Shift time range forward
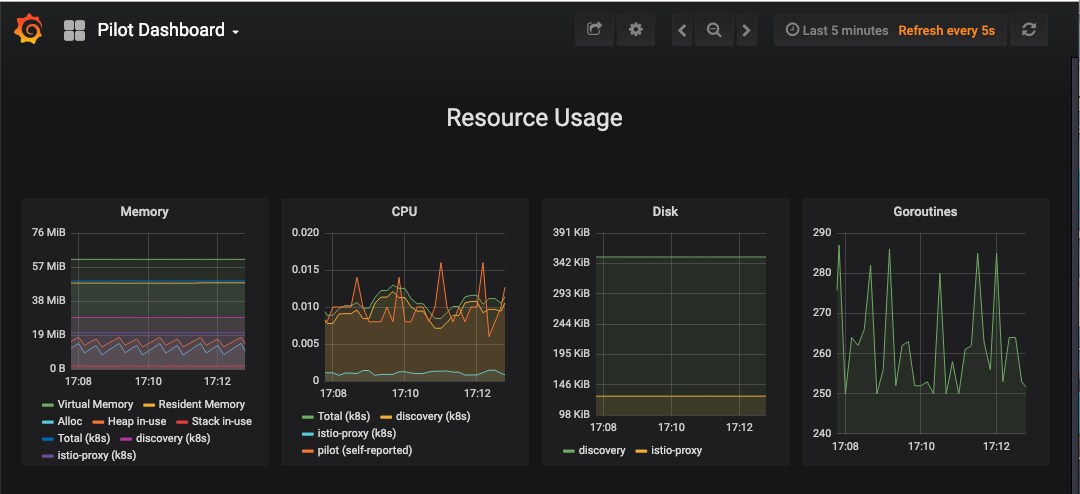Viewport: 1080px width, 494px height. click(x=746, y=31)
